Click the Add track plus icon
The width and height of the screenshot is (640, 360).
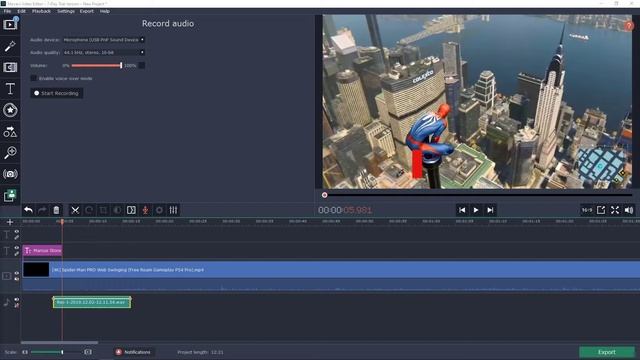pos(10,222)
